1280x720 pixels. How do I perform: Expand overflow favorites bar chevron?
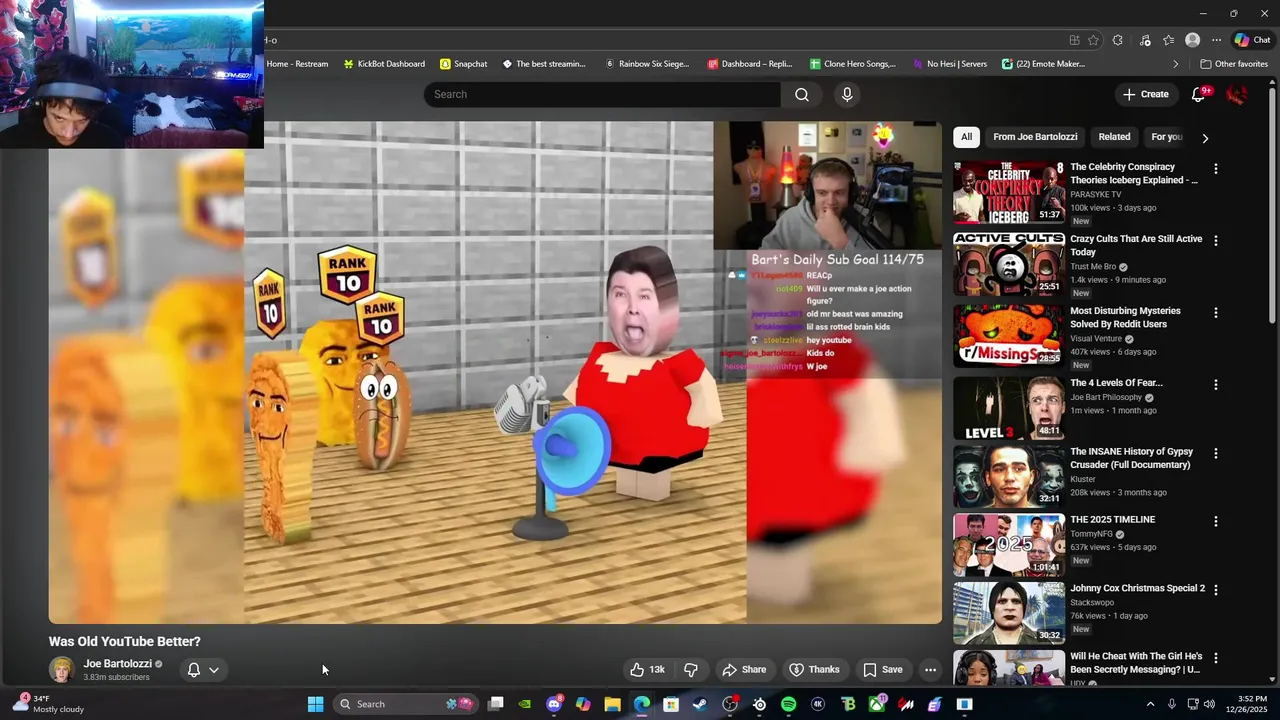pos(1175,64)
